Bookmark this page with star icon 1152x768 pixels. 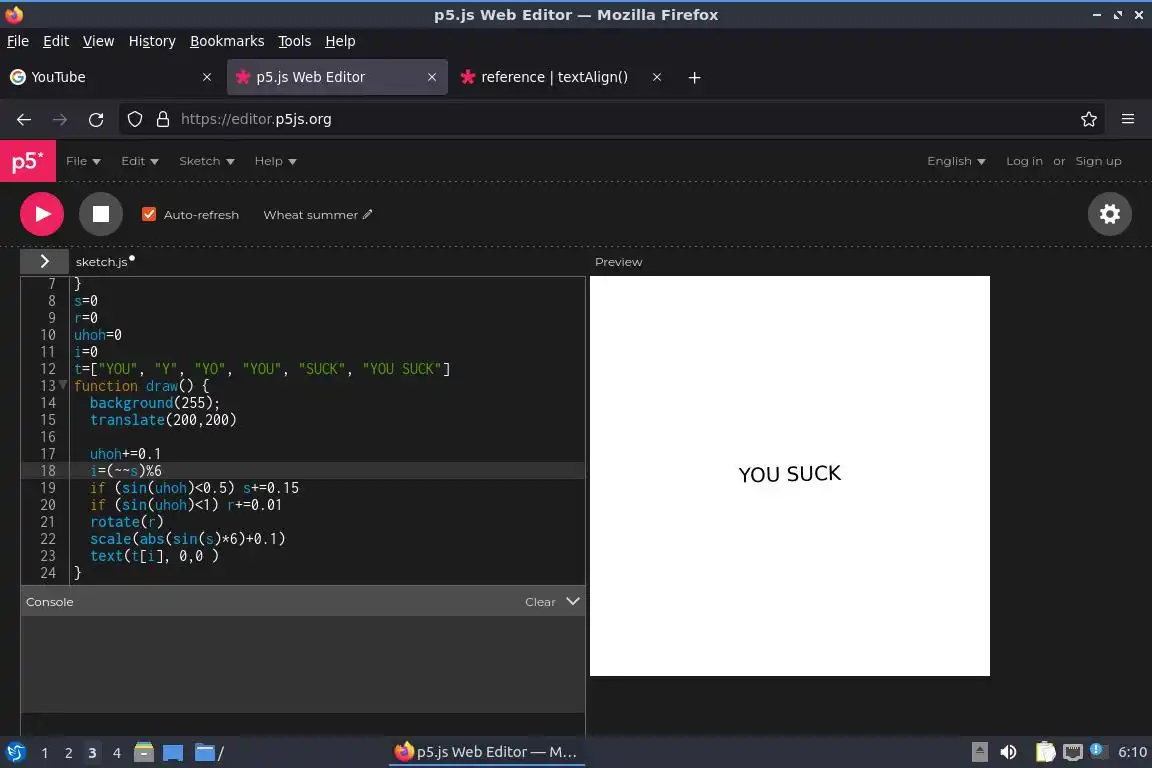1089,119
